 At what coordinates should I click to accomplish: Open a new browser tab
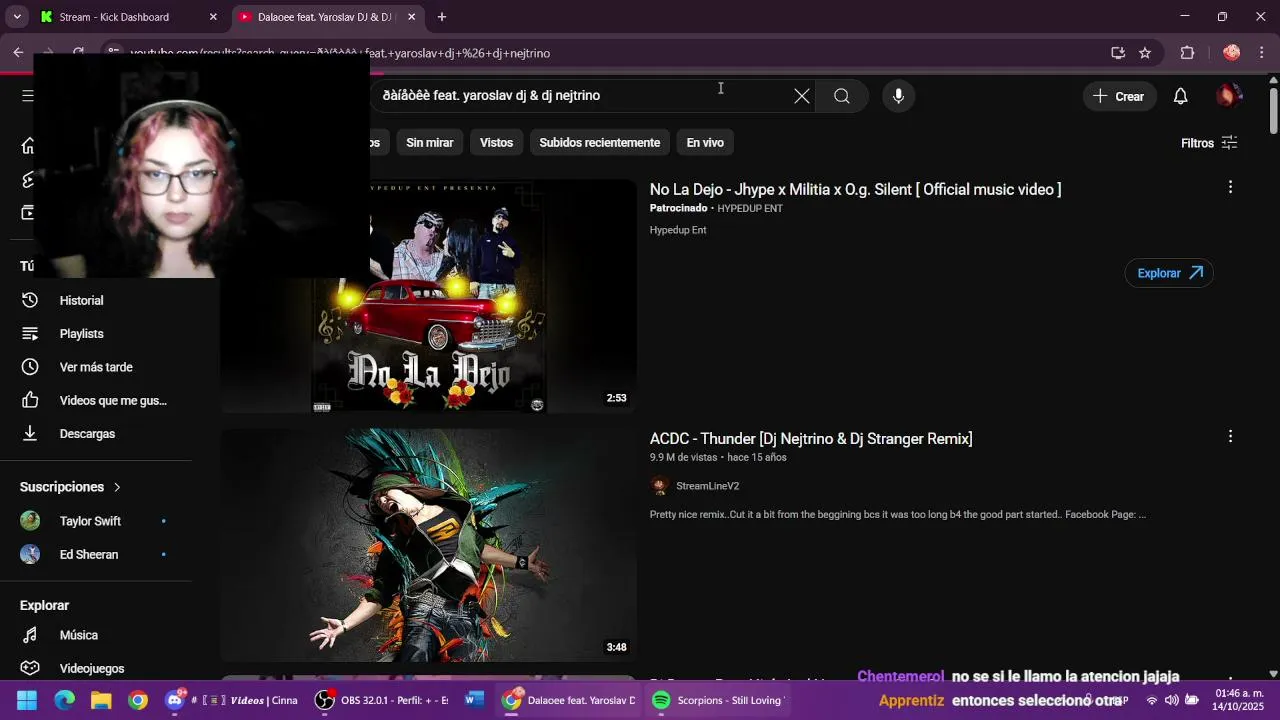click(442, 17)
